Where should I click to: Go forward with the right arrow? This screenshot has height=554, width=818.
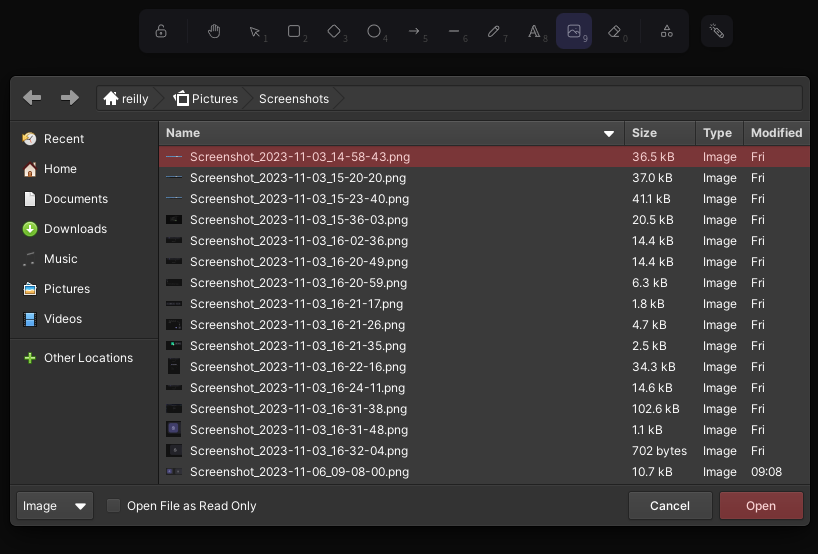pos(69,98)
